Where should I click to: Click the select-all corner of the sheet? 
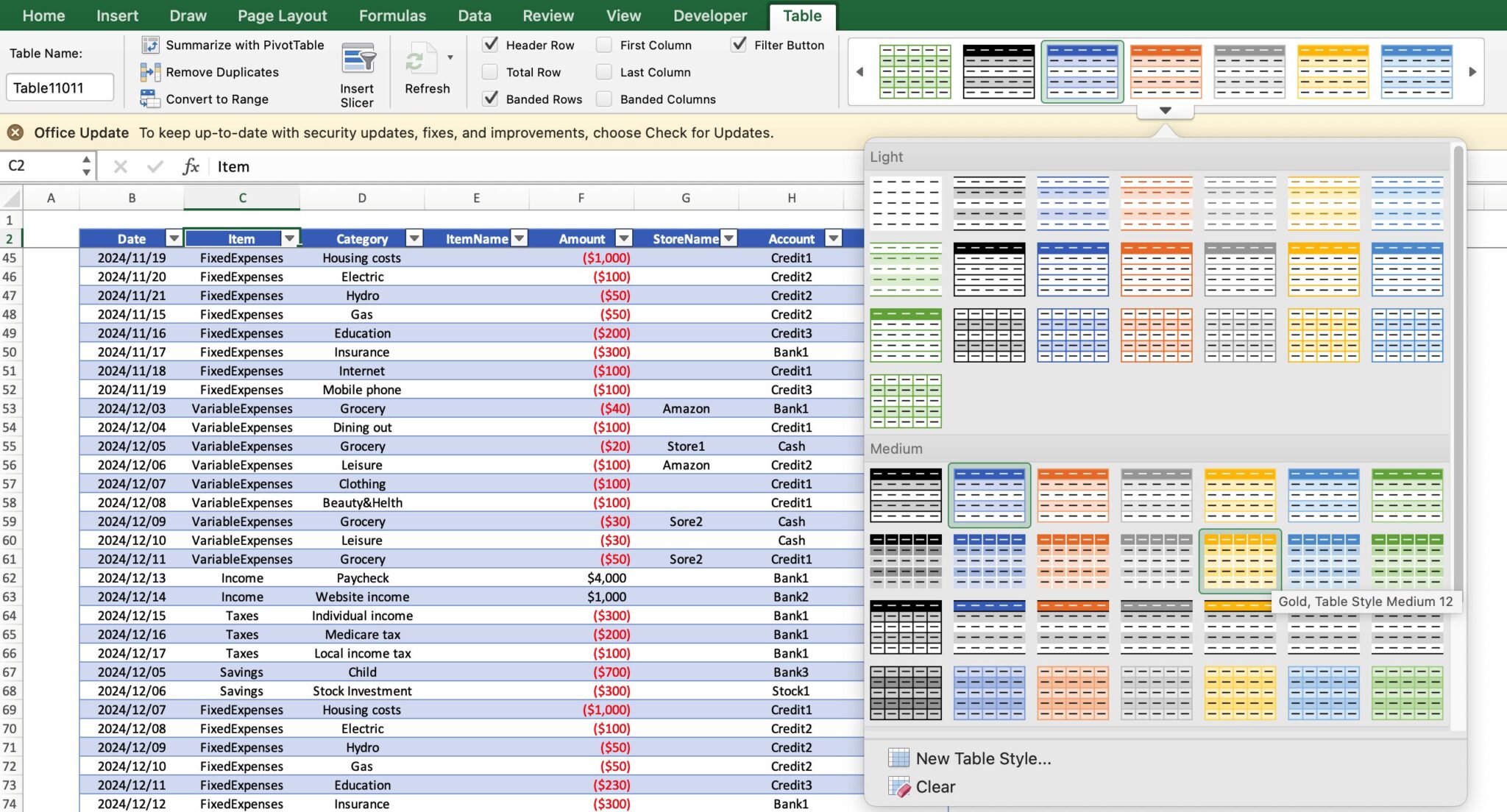(x=11, y=198)
